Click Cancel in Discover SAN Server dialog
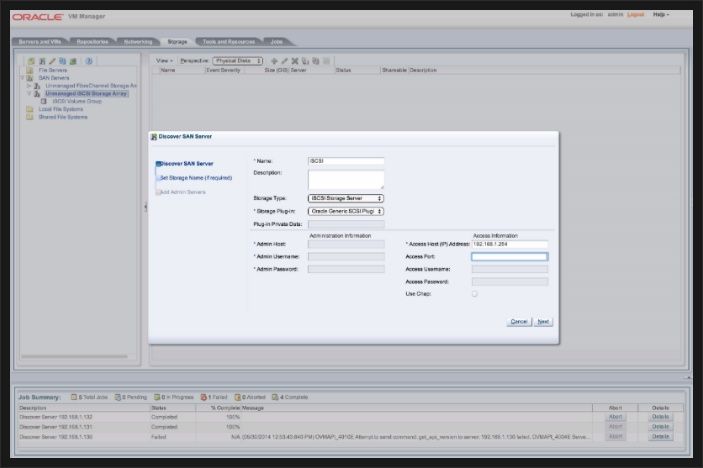 (519, 321)
